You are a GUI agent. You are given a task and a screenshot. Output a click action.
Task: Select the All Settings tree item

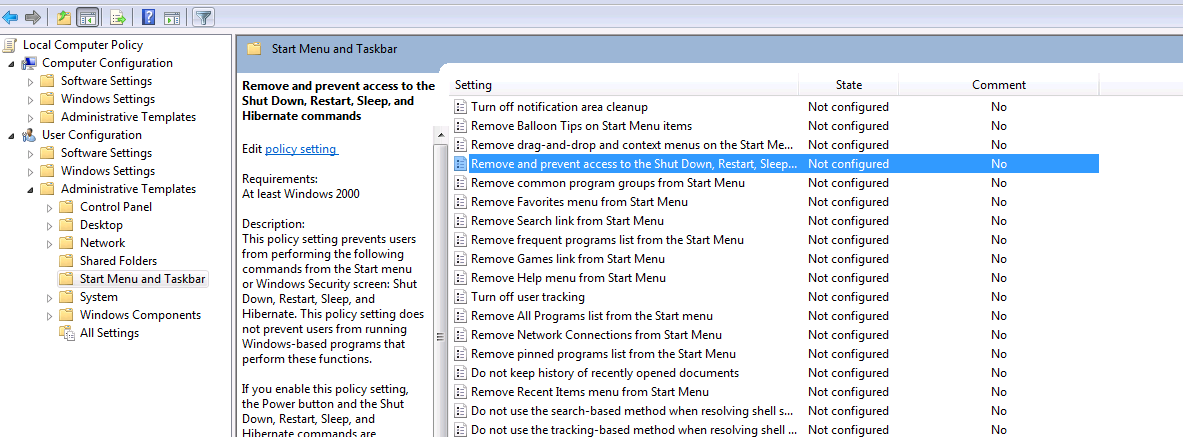[109, 333]
